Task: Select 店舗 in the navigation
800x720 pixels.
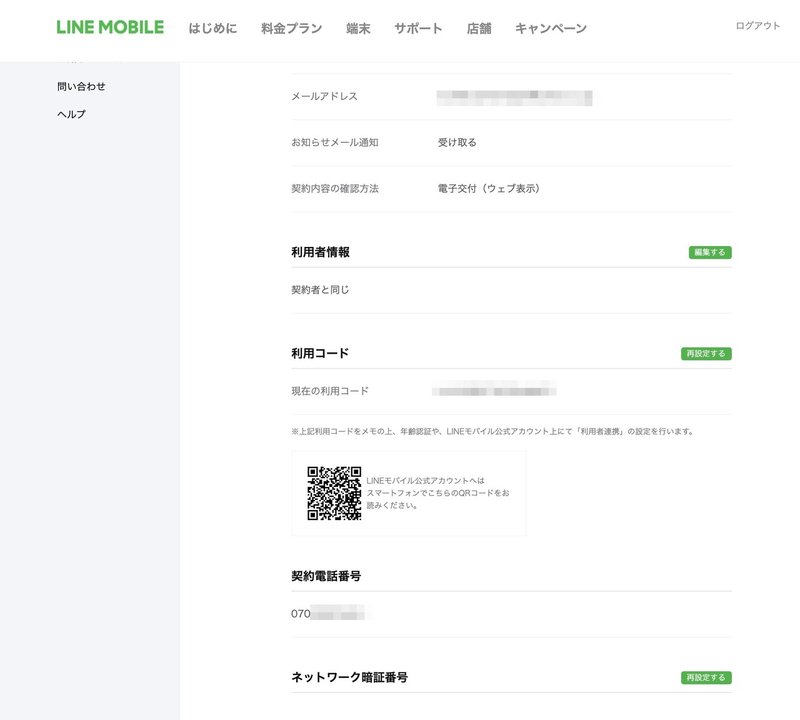Action: (x=479, y=28)
